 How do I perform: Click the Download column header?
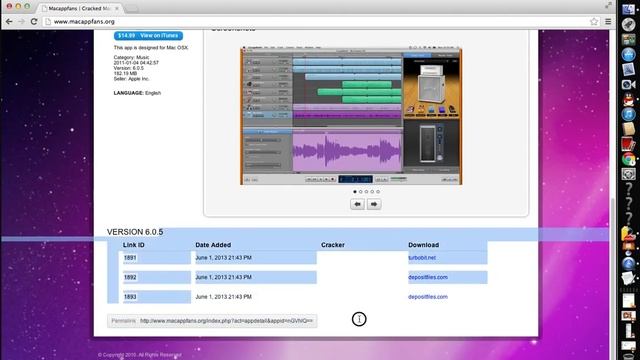424,245
